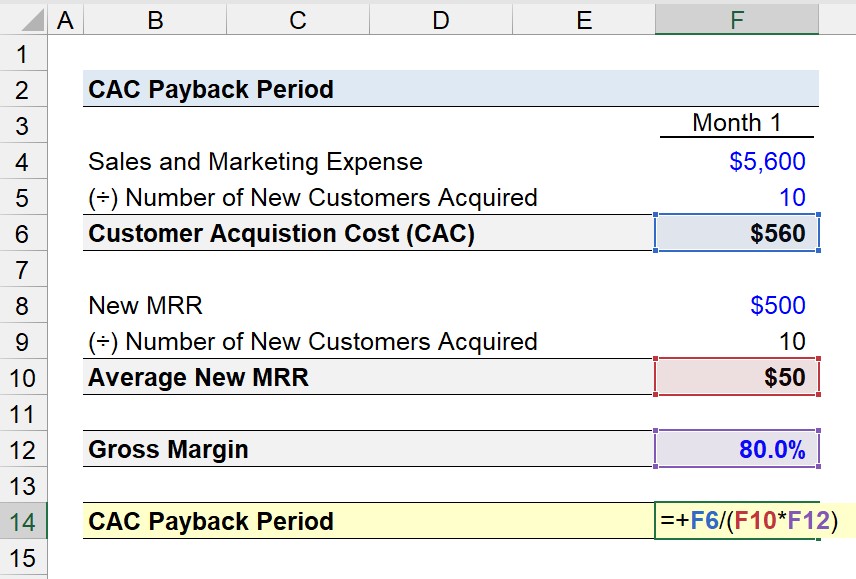Select column F header
This screenshot has width=856, height=579.
[737, 20]
